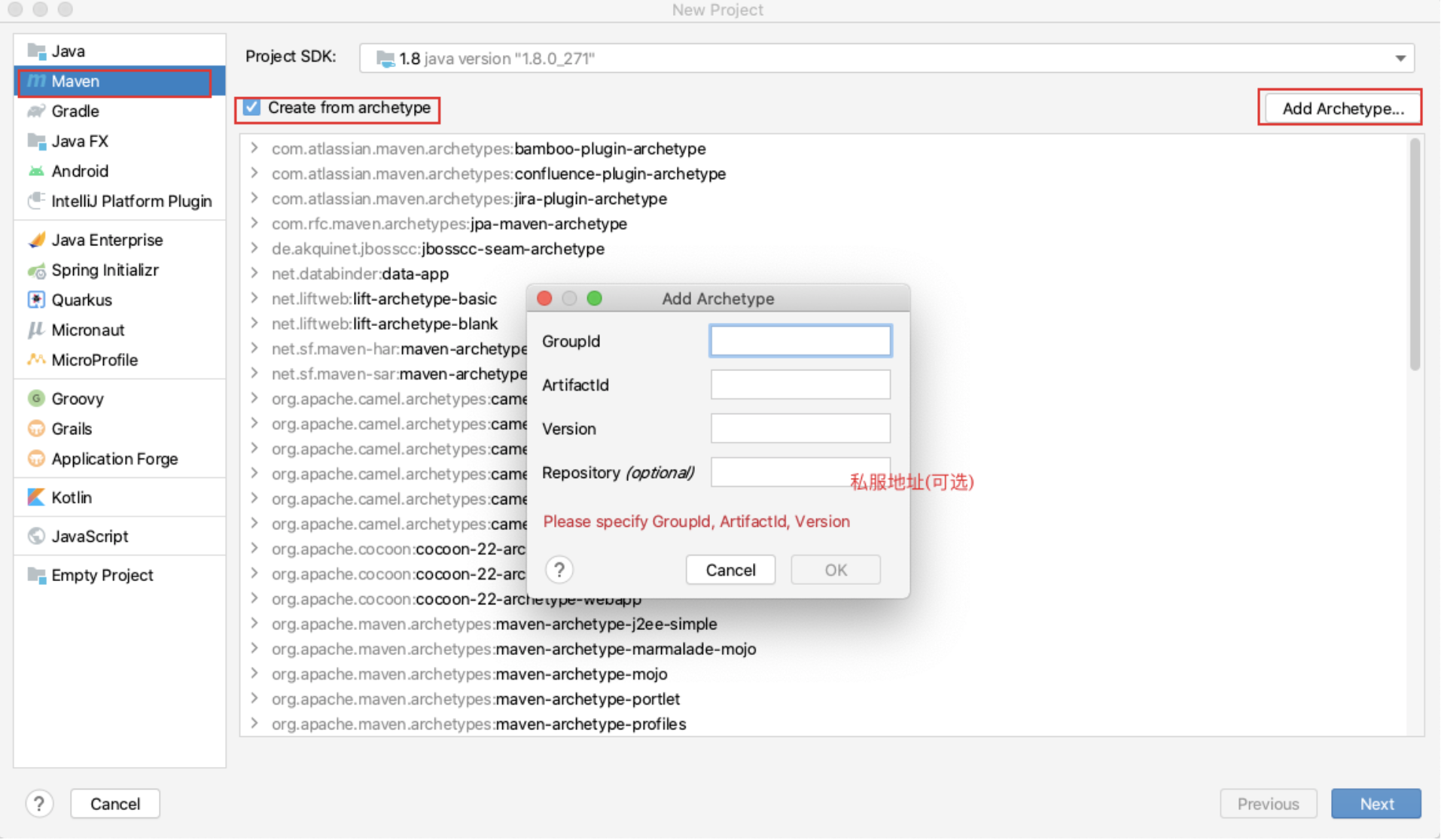This screenshot has width=1441, height=840.
Task: Expand confluence-plugin-archetype node
Action: [254, 173]
